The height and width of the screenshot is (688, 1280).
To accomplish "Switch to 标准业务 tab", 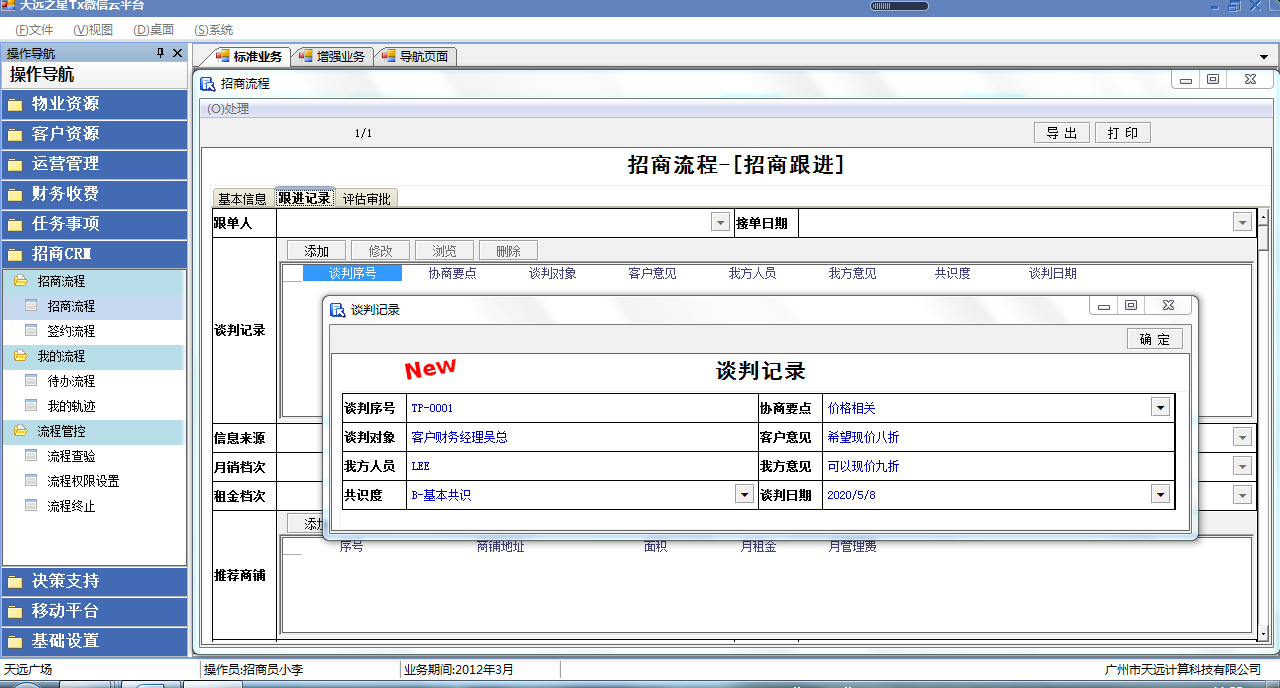I will tap(249, 57).
